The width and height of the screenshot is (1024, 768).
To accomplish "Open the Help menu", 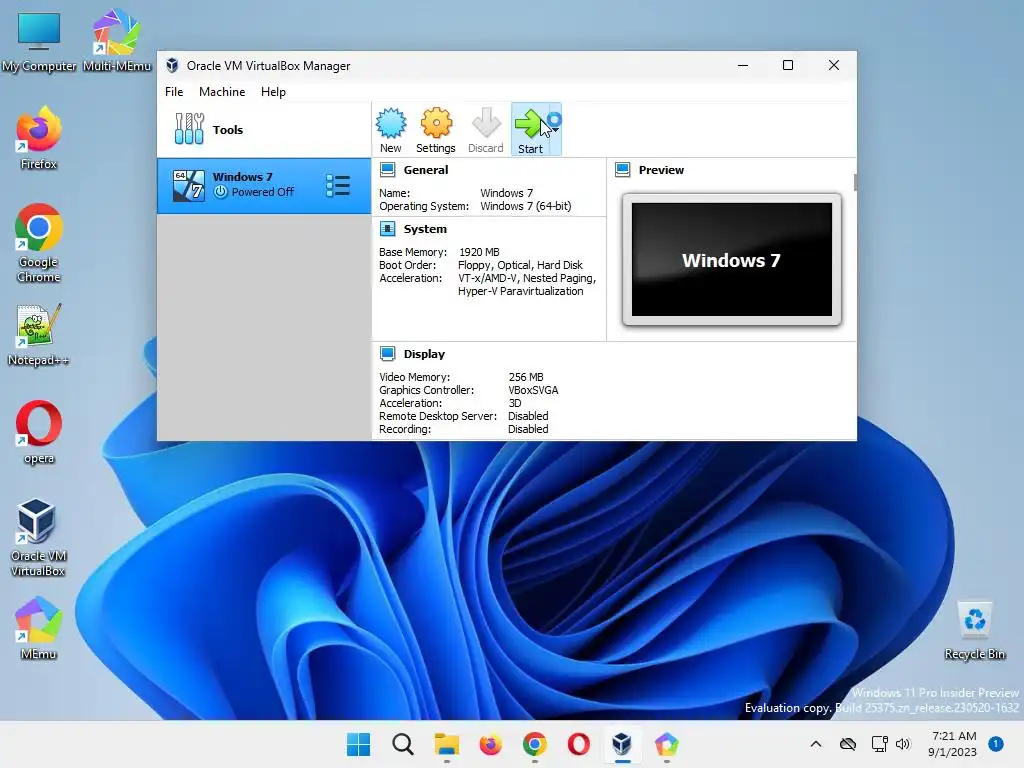I will click(x=273, y=92).
